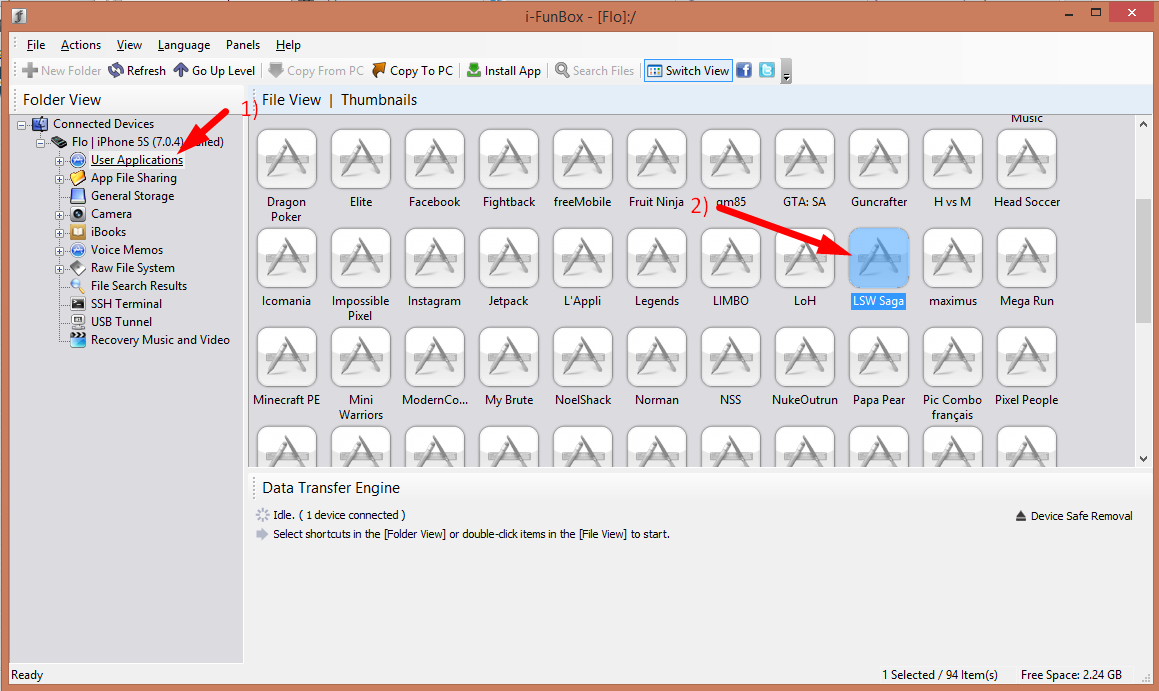Open USB Tunnel in the tree
This screenshot has width=1159, height=691.
tap(121, 321)
